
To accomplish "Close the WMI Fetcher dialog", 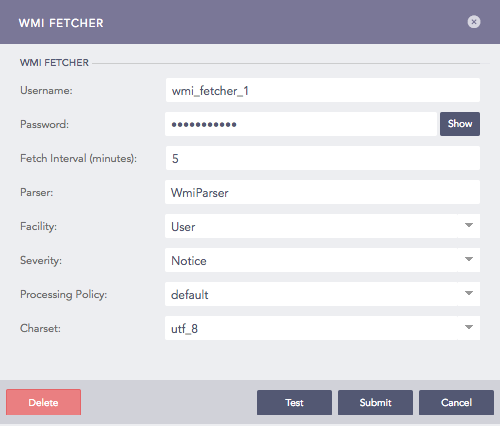I will pyautogui.click(x=474, y=22).
